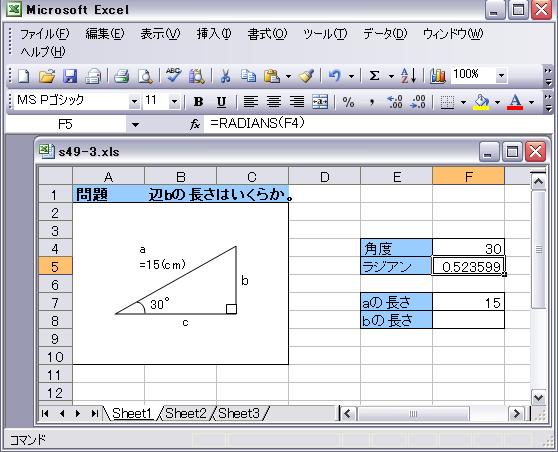The width and height of the screenshot is (558, 452).
Task: Select the Format Painter brush icon
Action: coord(306,76)
